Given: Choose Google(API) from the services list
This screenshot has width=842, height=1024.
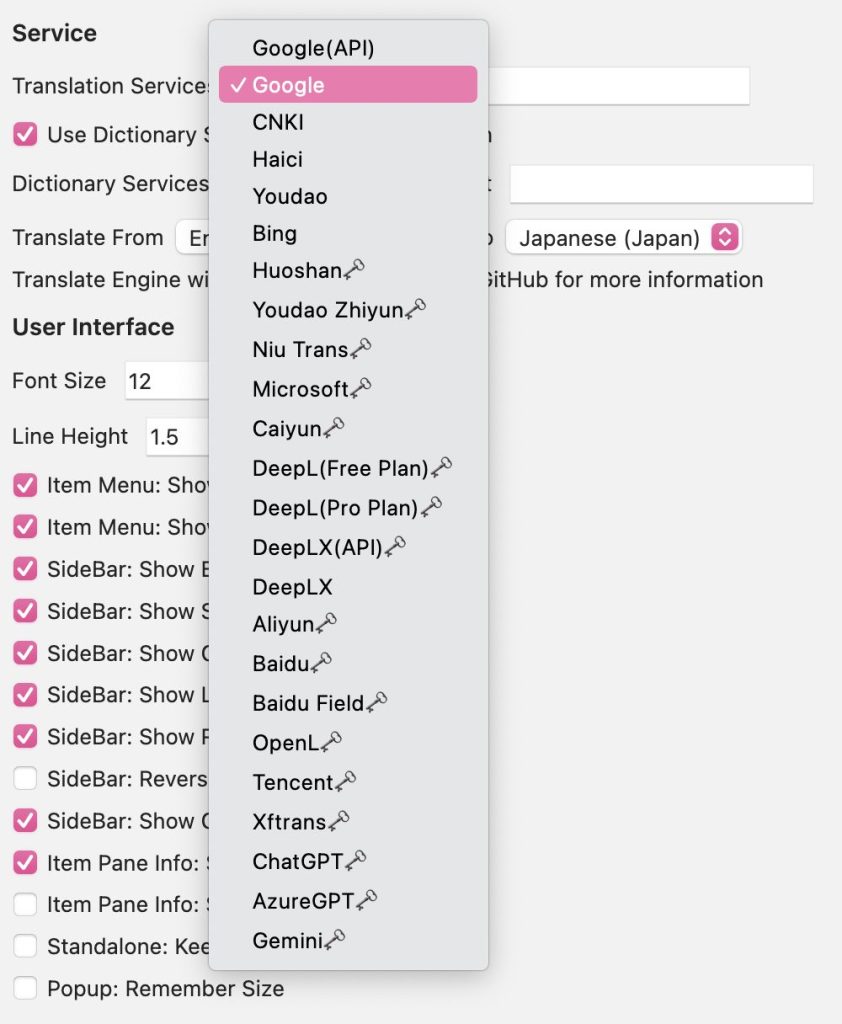Looking at the screenshot, I should [x=313, y=47].
